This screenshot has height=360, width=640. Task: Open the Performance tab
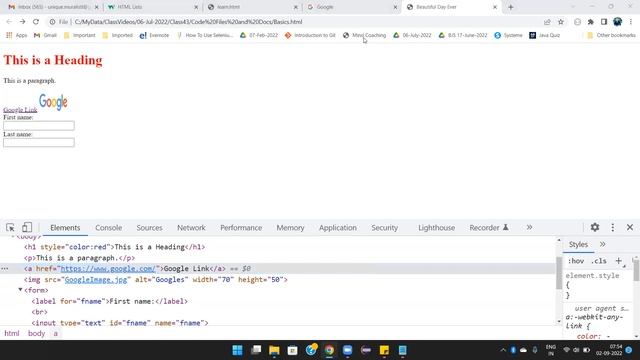click(241, 228)
